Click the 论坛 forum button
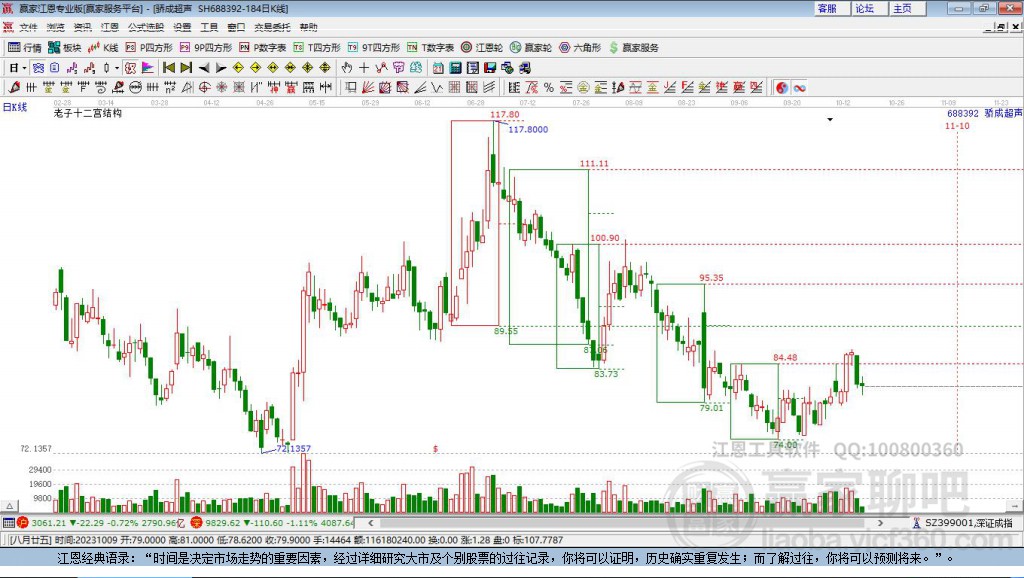This screenshot has width=1024, height=578. (870, 8)
